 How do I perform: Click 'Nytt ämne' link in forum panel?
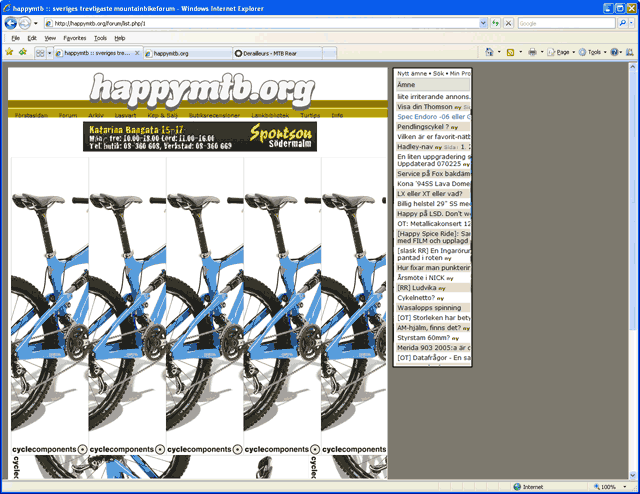click(412, 73)
